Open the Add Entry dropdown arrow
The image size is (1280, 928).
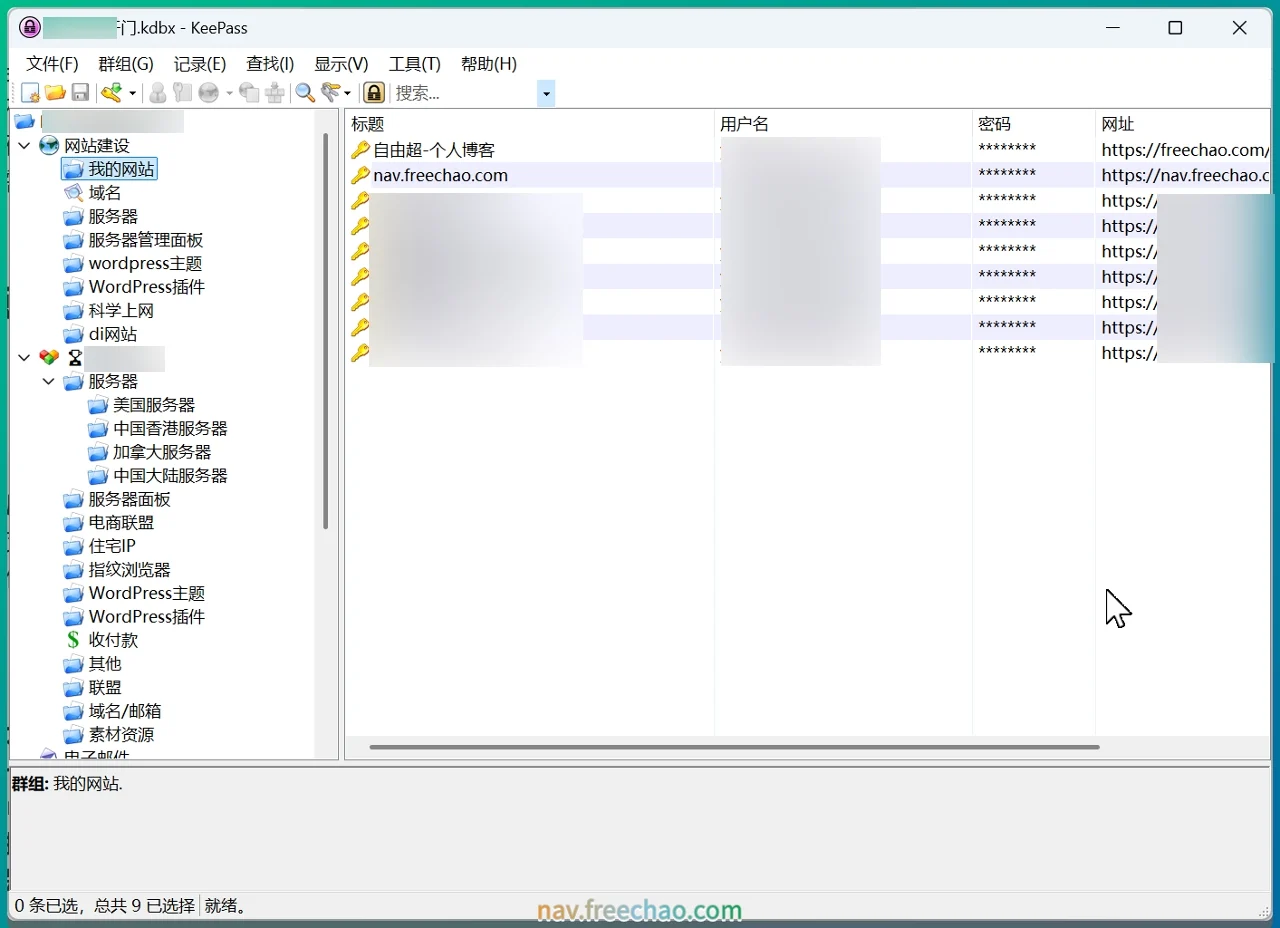pyautogui.click(x=132, y=93)
